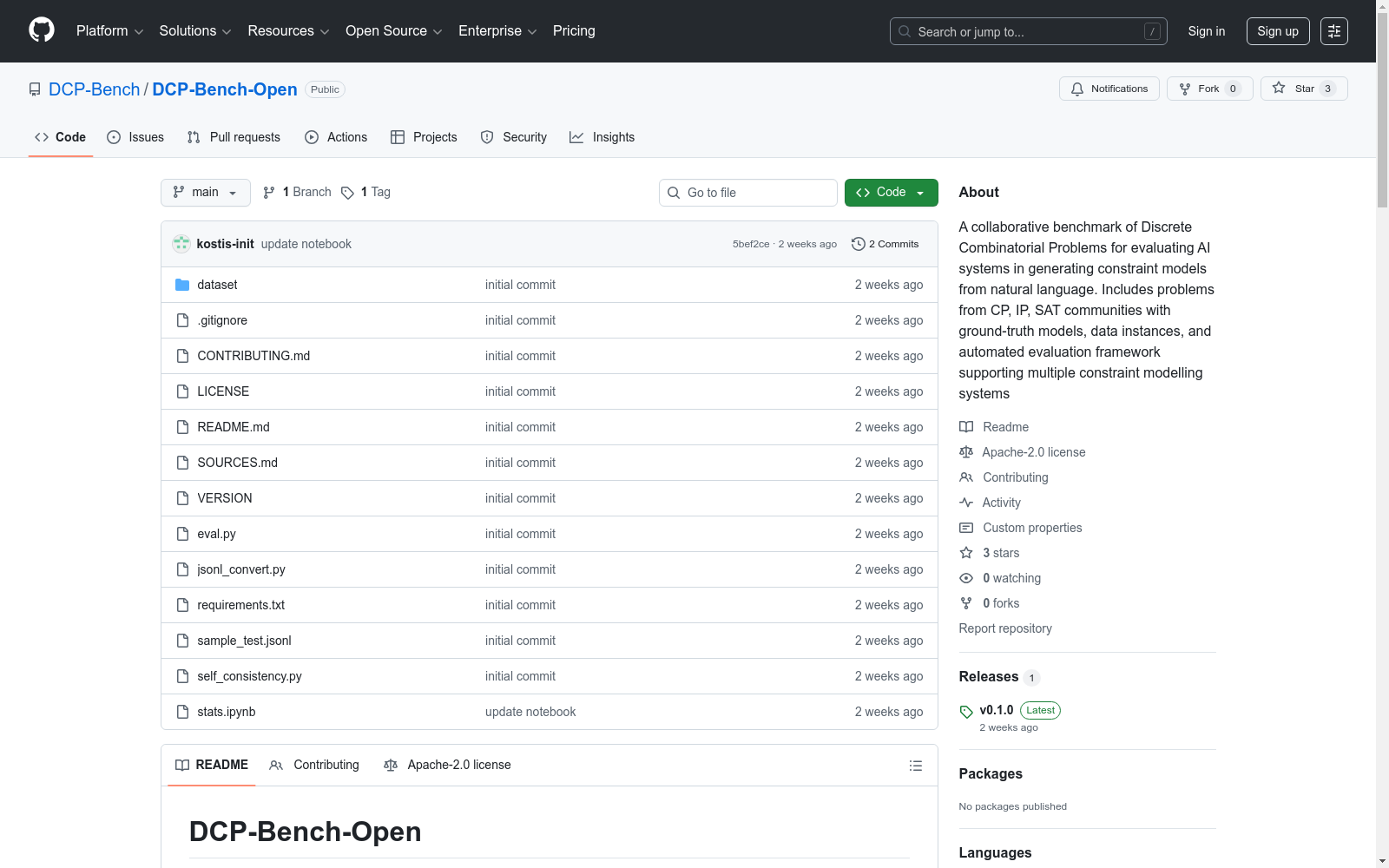
Task: Click the repository icon before DCP-Bench
Action: pyautogui.click(x=35, y=89)
